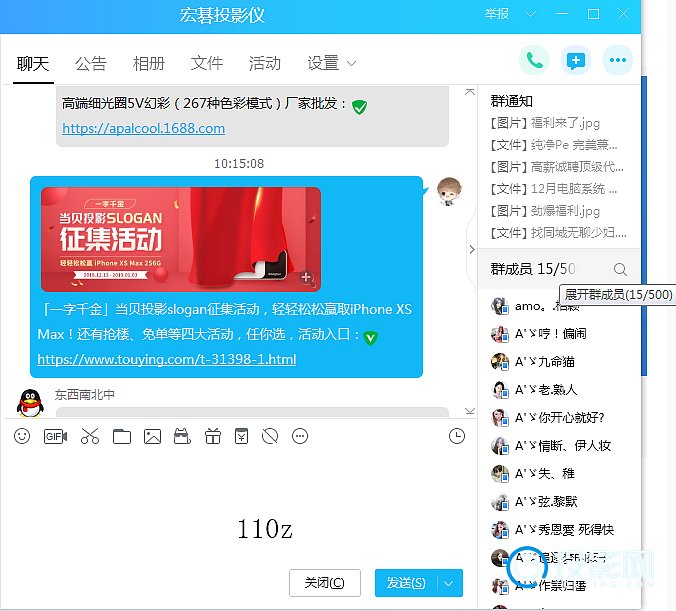Open the emoji smiley picker
The image size is (676, 611).
pyautogui.click(x=22, y=436)
